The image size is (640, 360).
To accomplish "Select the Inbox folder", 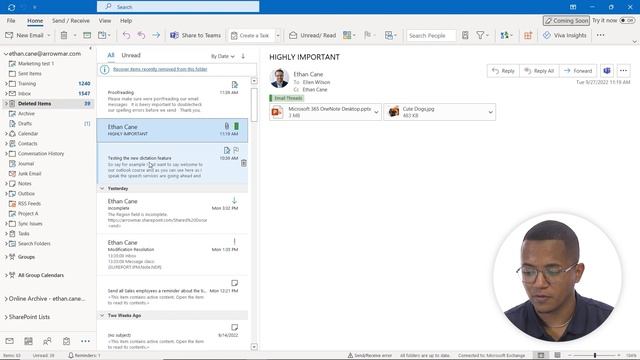I will (24, 93).
